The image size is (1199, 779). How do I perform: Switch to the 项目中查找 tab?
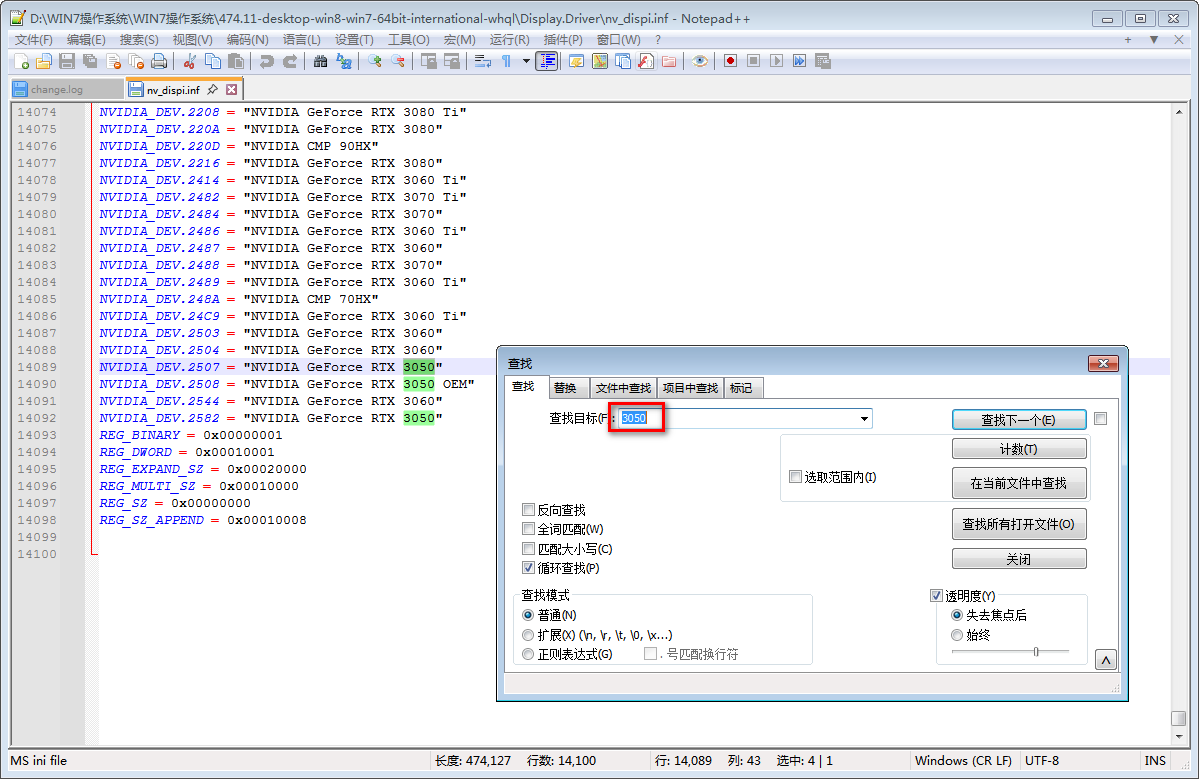(690, 388)
